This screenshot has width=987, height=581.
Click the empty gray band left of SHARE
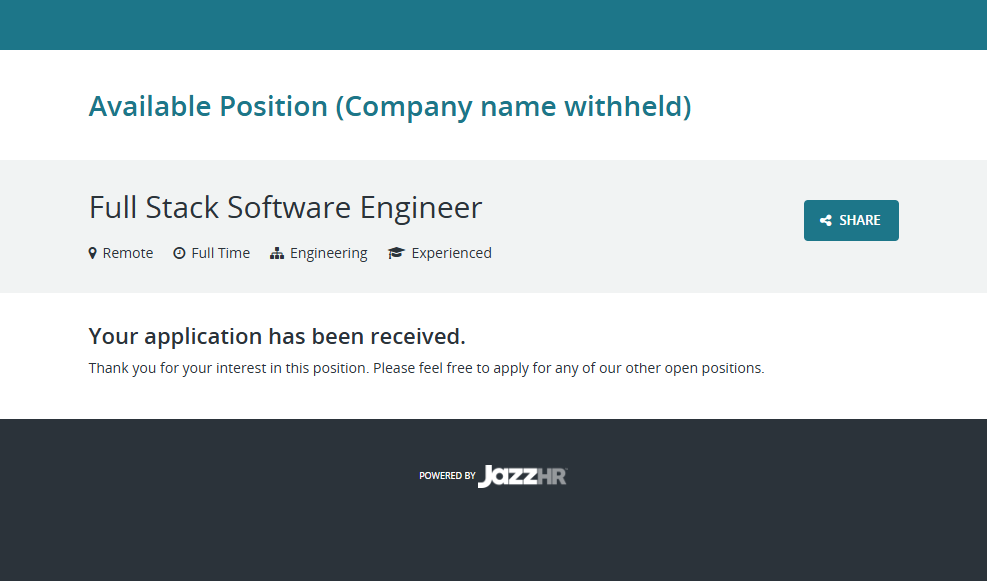click(x=650, y=225)
